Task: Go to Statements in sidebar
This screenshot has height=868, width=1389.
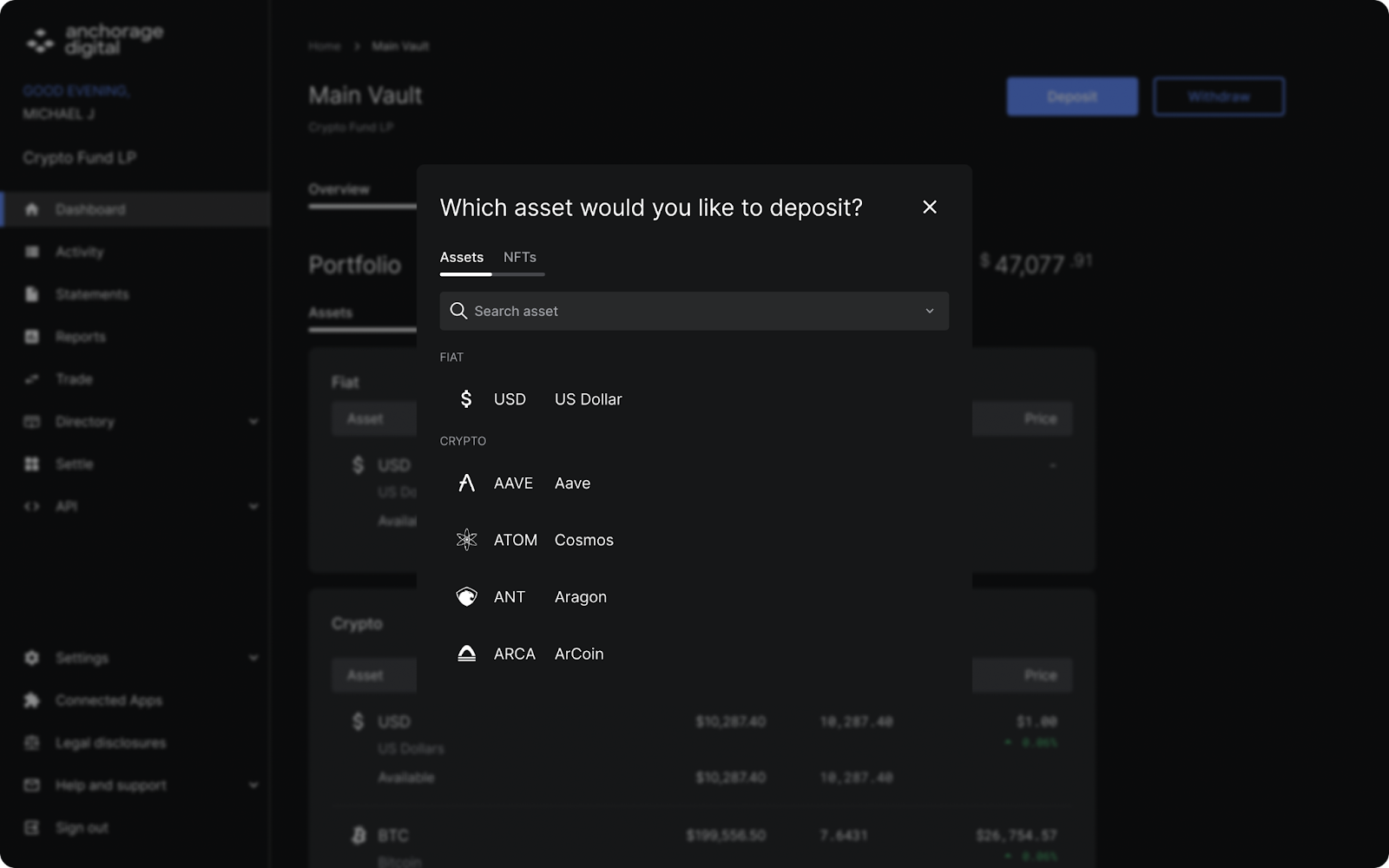Action: [92, 294]
